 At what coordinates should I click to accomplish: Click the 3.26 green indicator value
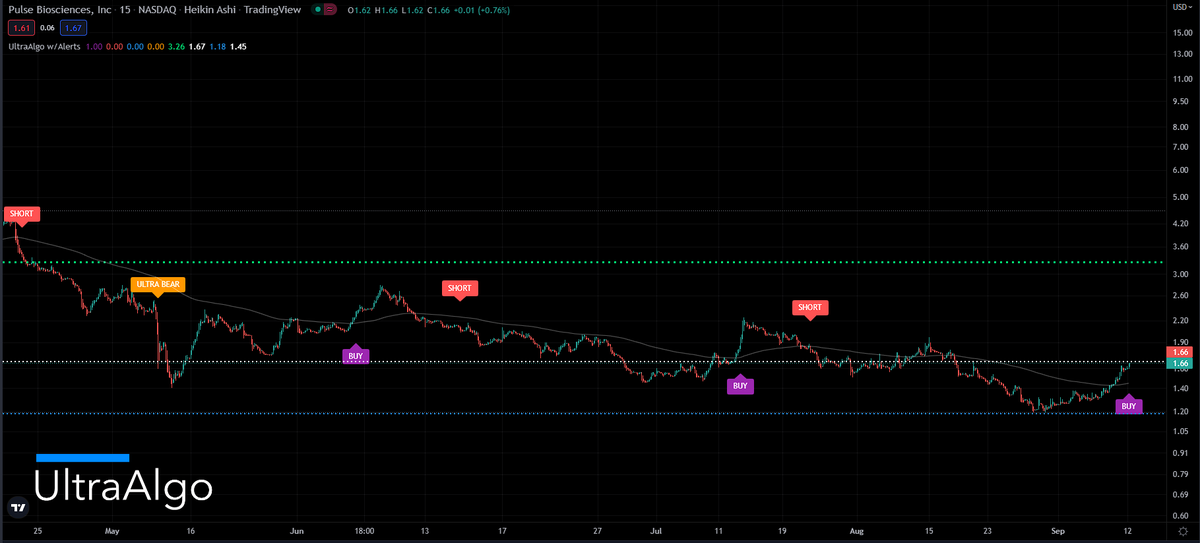[x=175, y=46]
